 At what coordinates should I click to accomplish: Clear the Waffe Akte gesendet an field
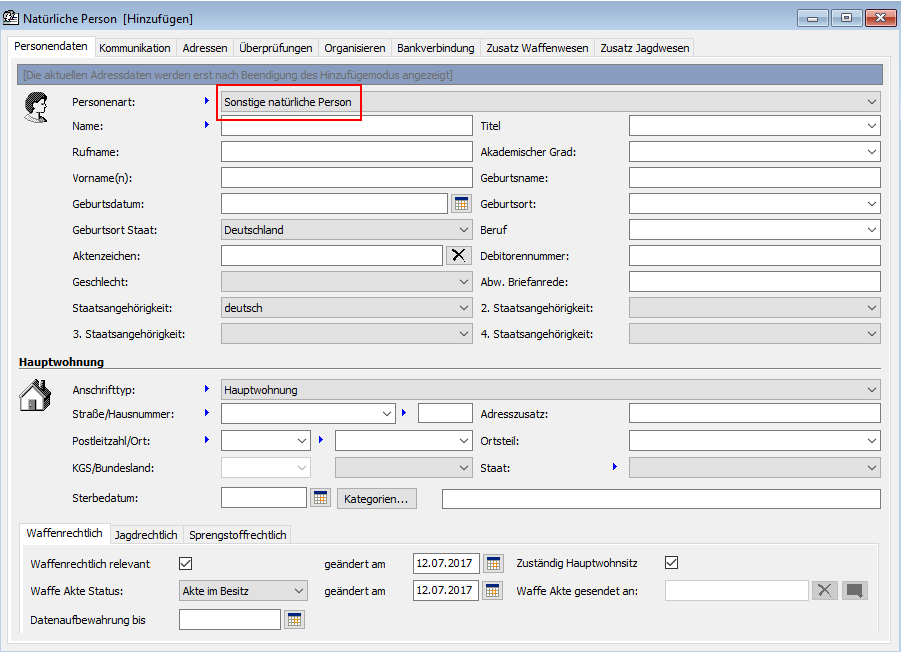tap(824, 591)
